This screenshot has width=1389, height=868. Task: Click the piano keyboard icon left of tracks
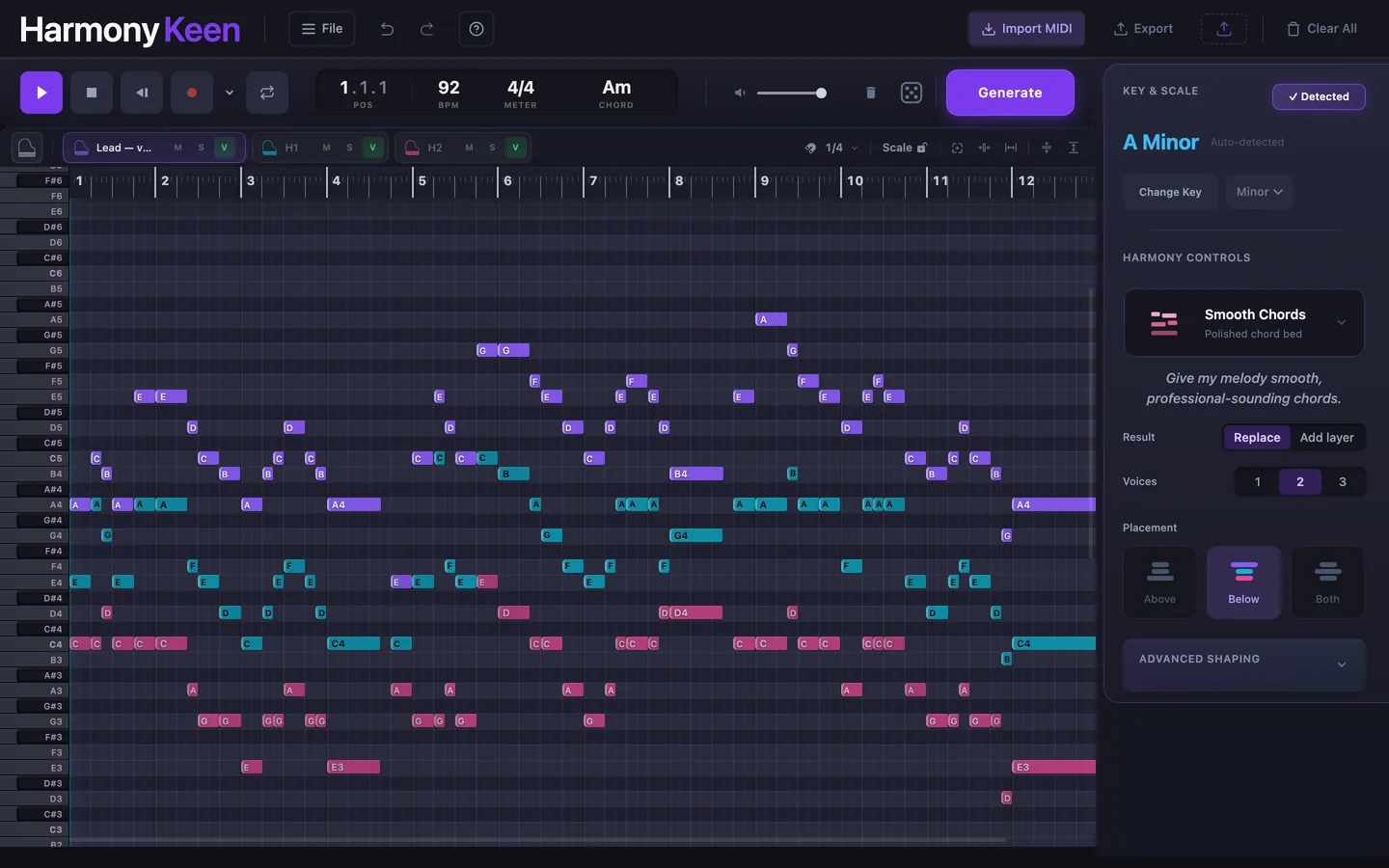click(27, 148)
